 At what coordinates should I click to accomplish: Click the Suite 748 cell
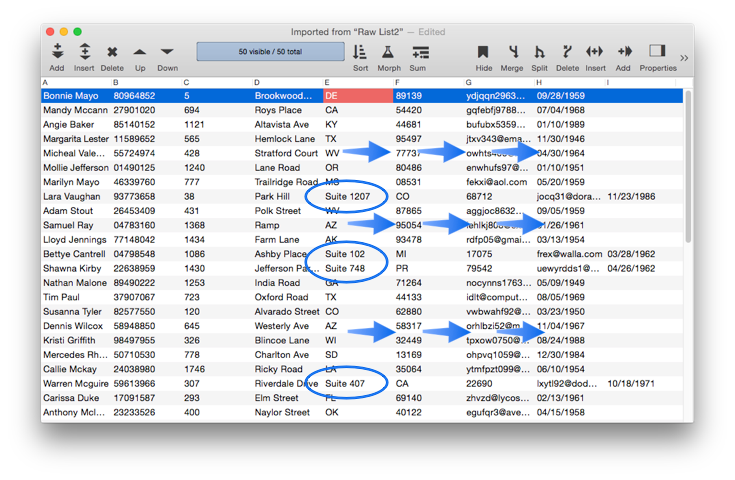point(358,269)
